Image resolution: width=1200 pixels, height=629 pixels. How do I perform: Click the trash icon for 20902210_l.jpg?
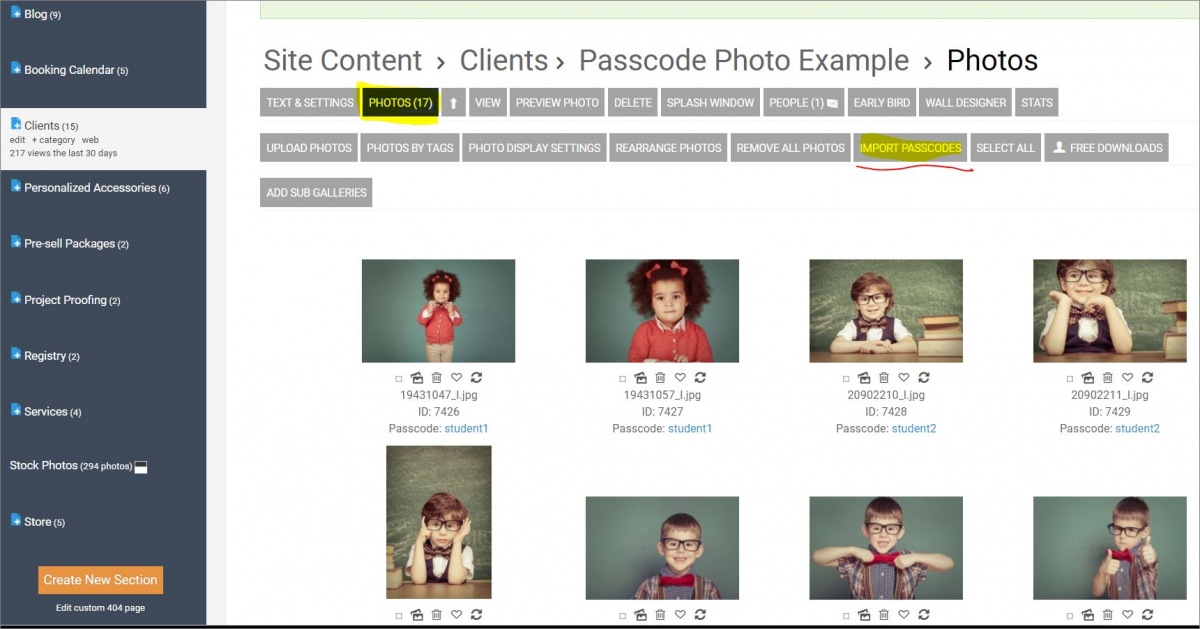[884, 377]
